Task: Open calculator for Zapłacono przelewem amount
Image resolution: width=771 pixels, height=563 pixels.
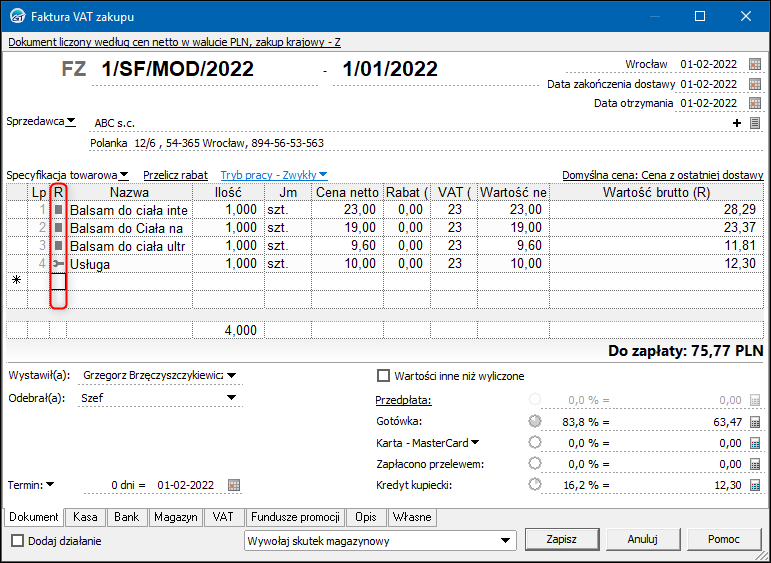Action: (755, 464)
